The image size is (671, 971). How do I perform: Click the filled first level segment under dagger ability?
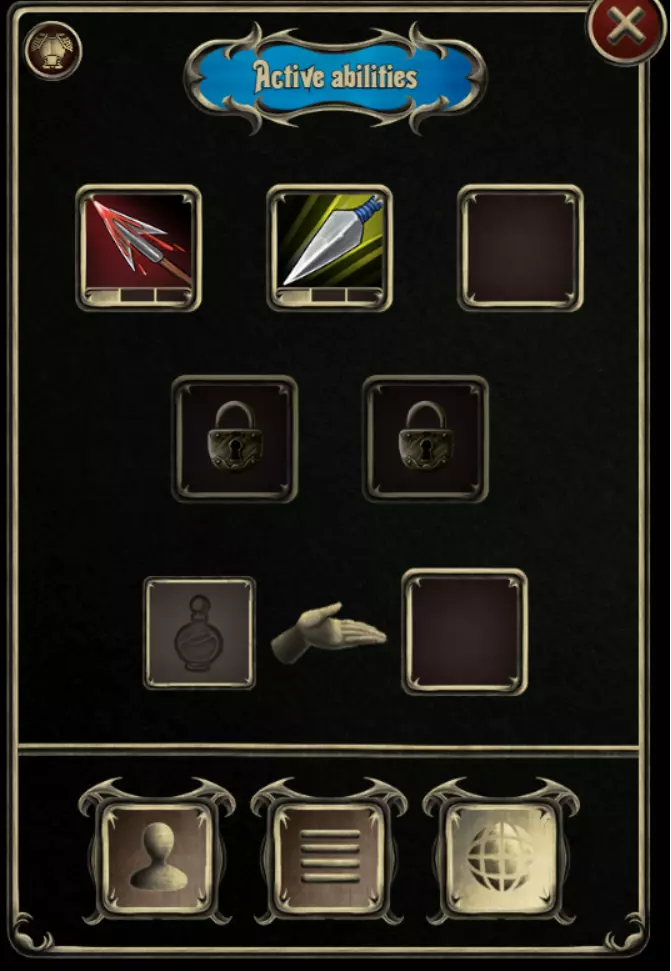tap(293, 295)
